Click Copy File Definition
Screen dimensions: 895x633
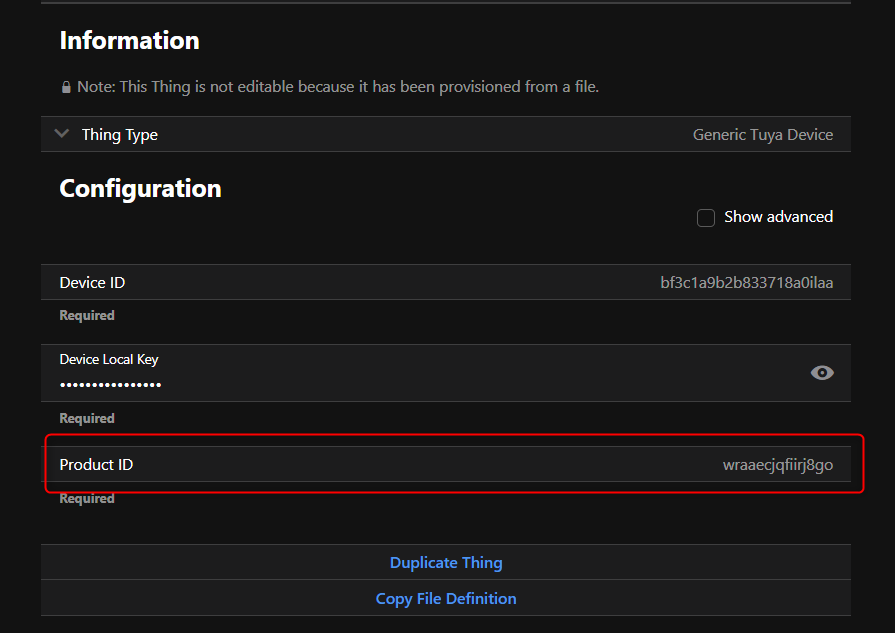click(x=446, y=599)
